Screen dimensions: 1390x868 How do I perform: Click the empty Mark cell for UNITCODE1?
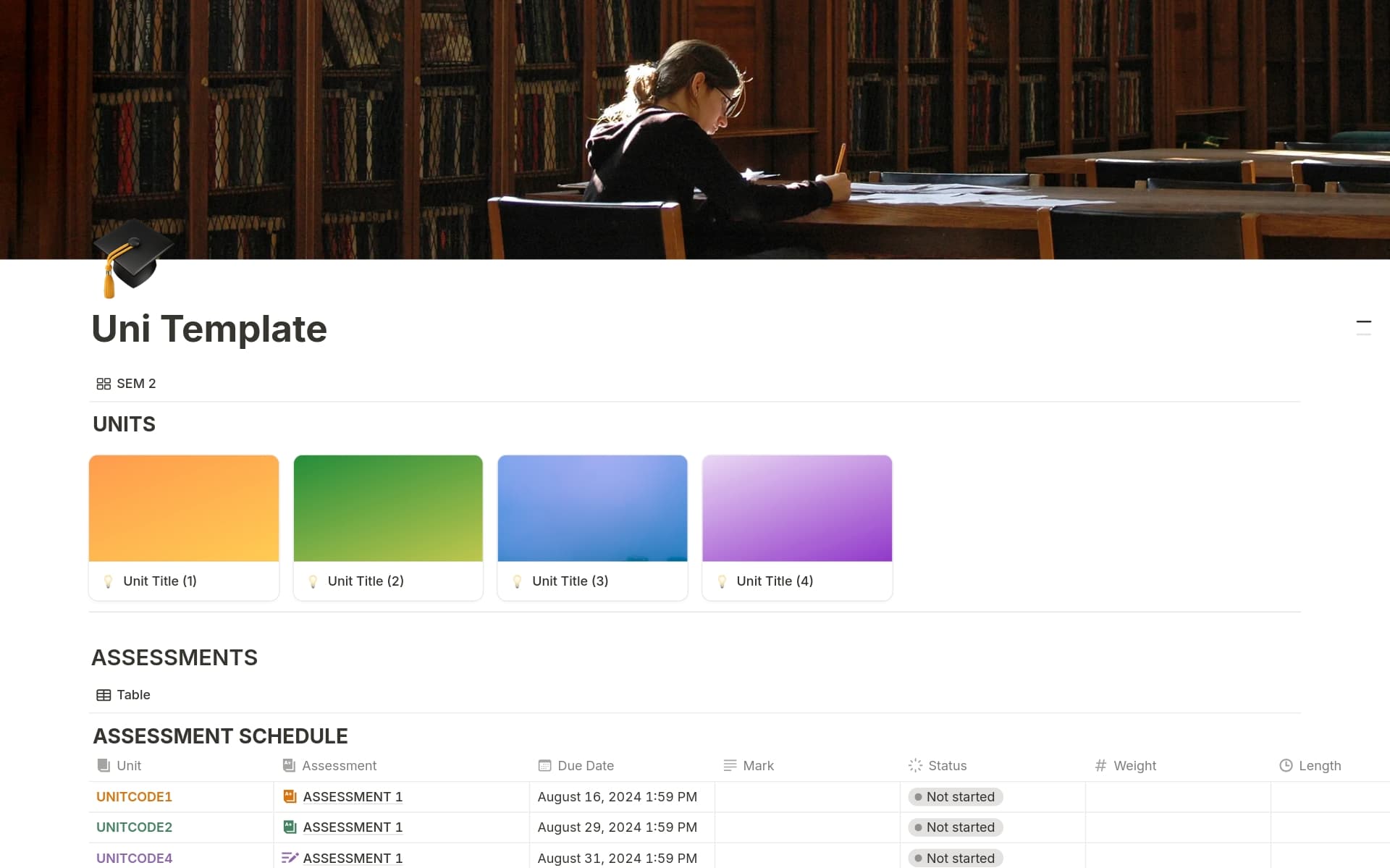tap(807, 796)
